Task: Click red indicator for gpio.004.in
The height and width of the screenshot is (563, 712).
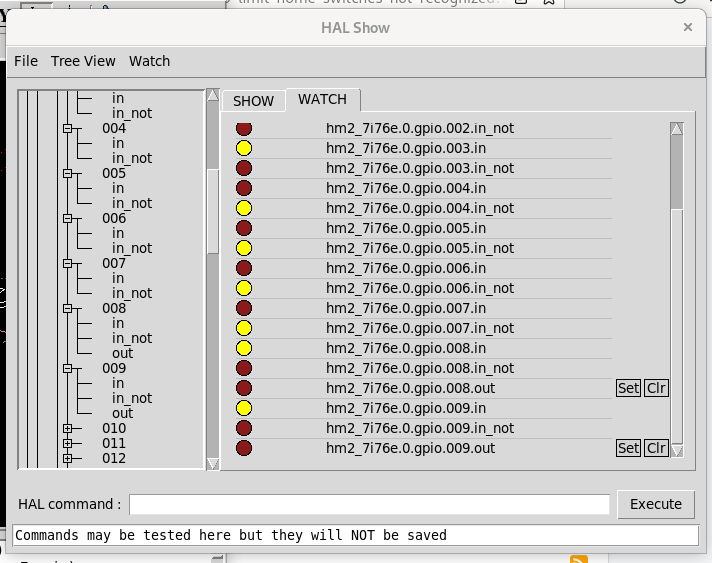Action: coord(243,188)
